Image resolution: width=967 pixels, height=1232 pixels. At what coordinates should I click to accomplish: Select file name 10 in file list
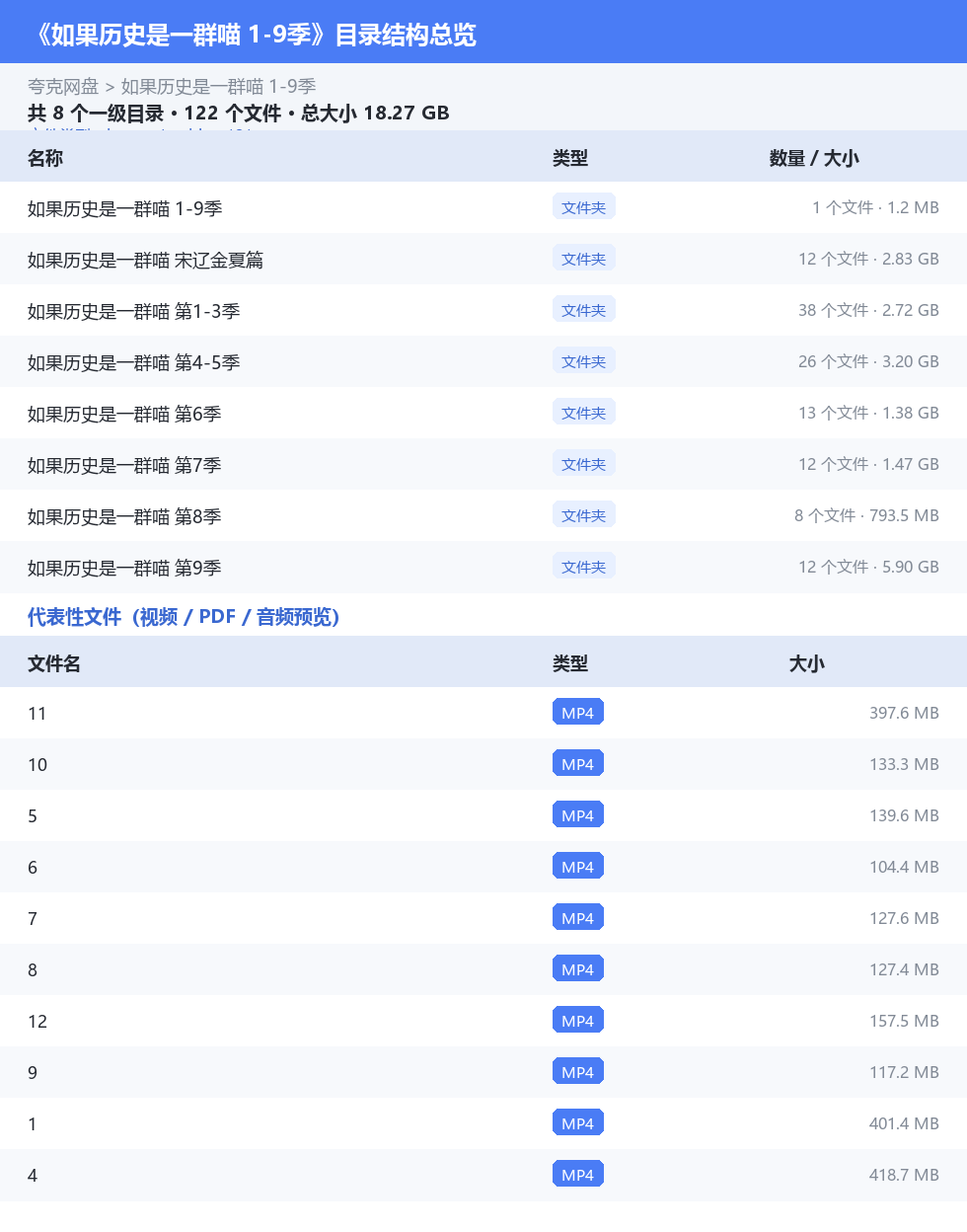[37, 765]
